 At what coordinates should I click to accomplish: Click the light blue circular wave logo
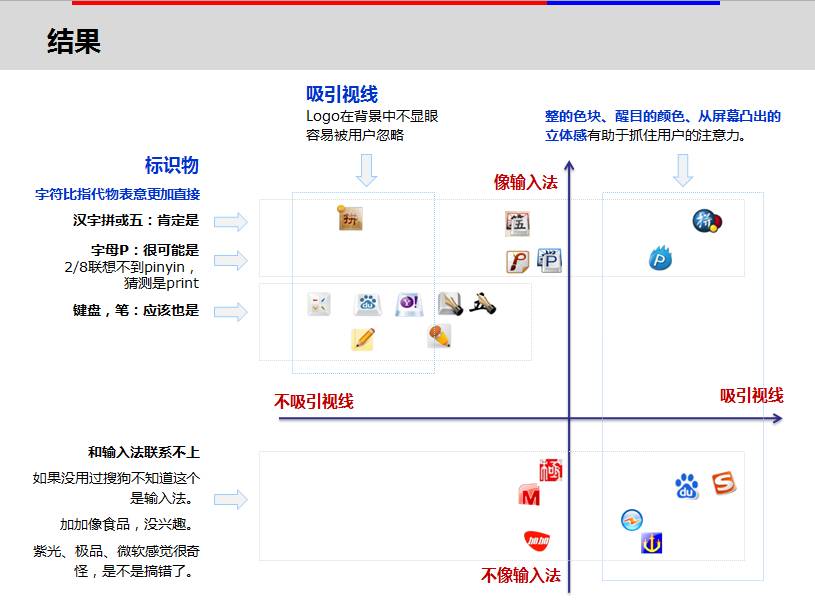[632, 520]
